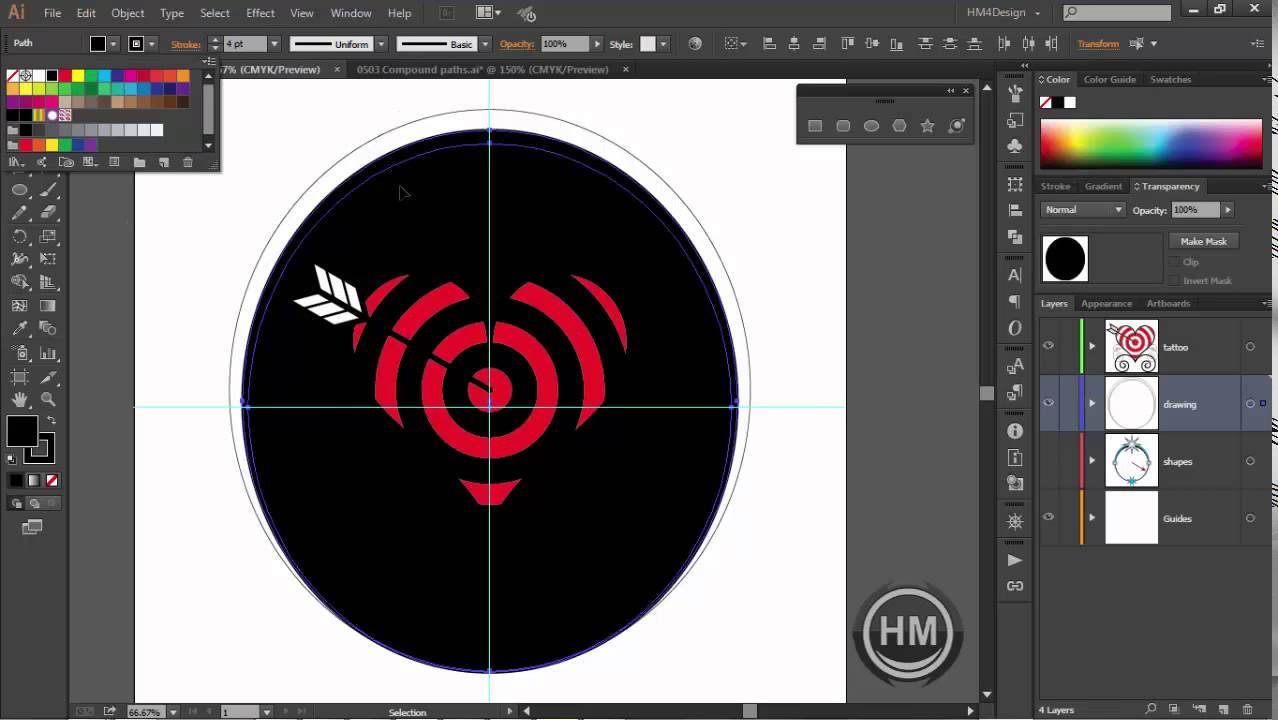Screen dimensions: 1278x720
Task: Switch to the Gradient tab
Action: 1103,186
